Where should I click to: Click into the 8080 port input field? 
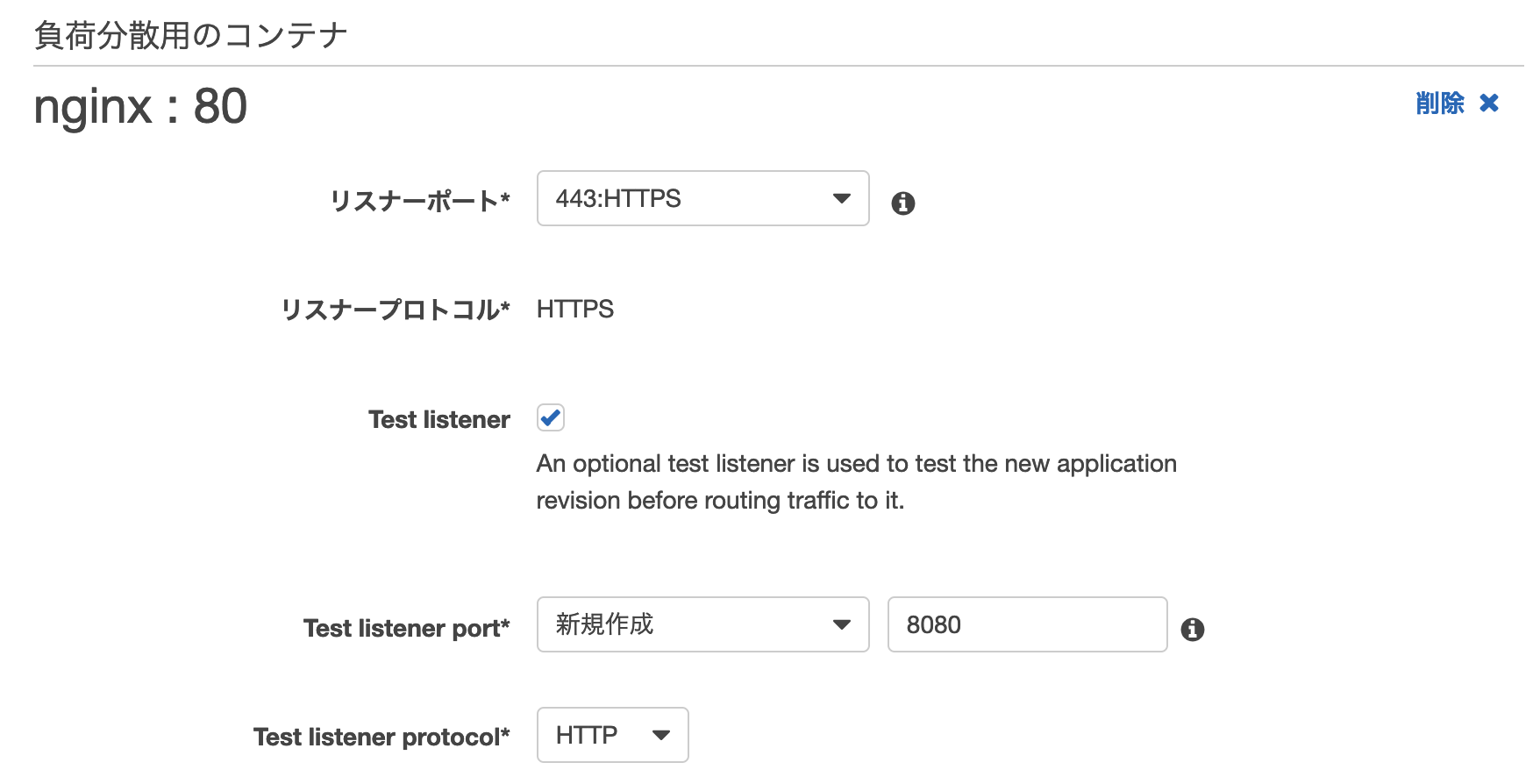(x=1026, y=624)
